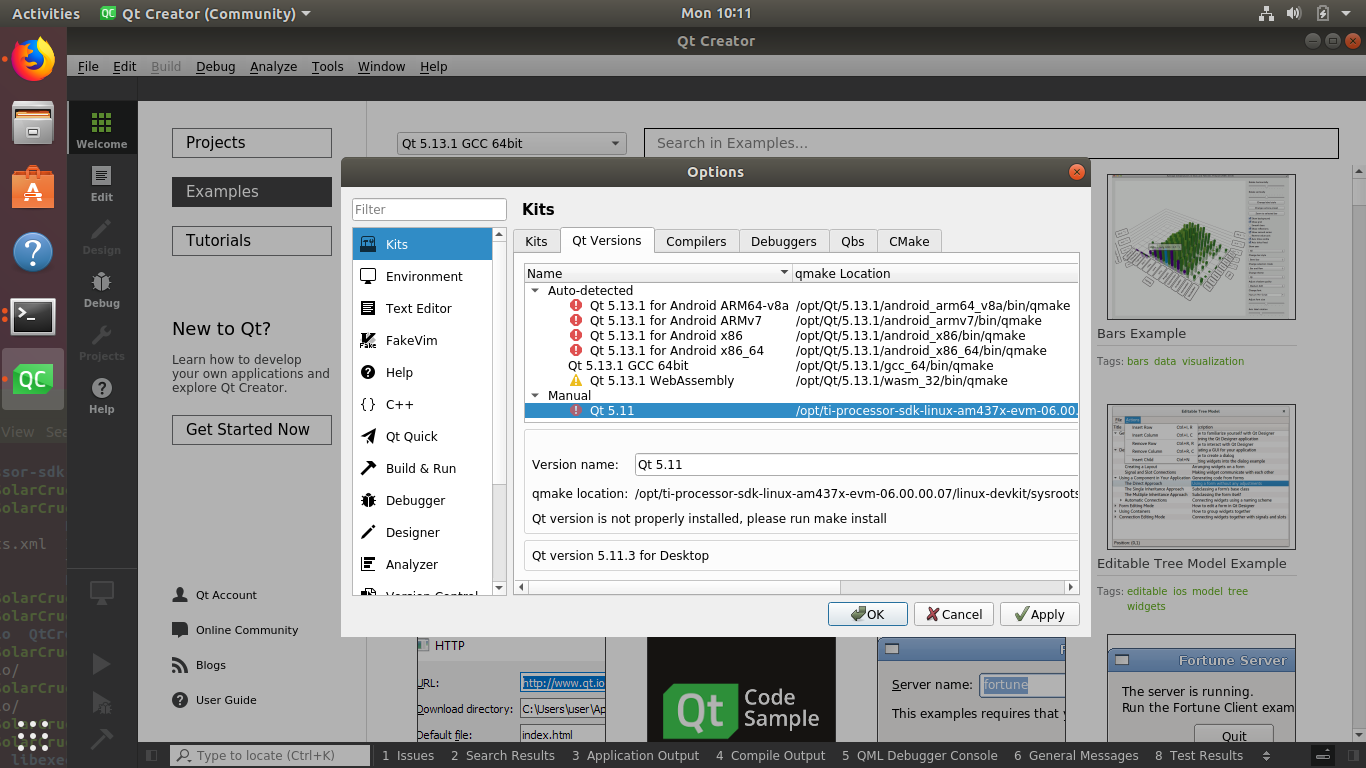Open Projects mode wrench icon
This screenshot has height=768, width=1366.
pos(102,341)
